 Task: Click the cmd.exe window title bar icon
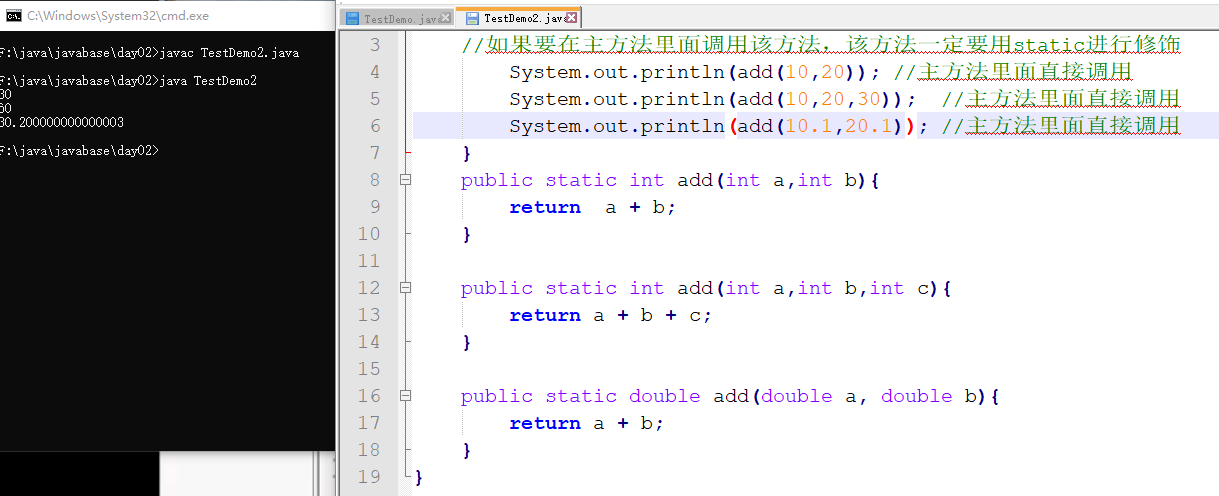coord(14,16)
